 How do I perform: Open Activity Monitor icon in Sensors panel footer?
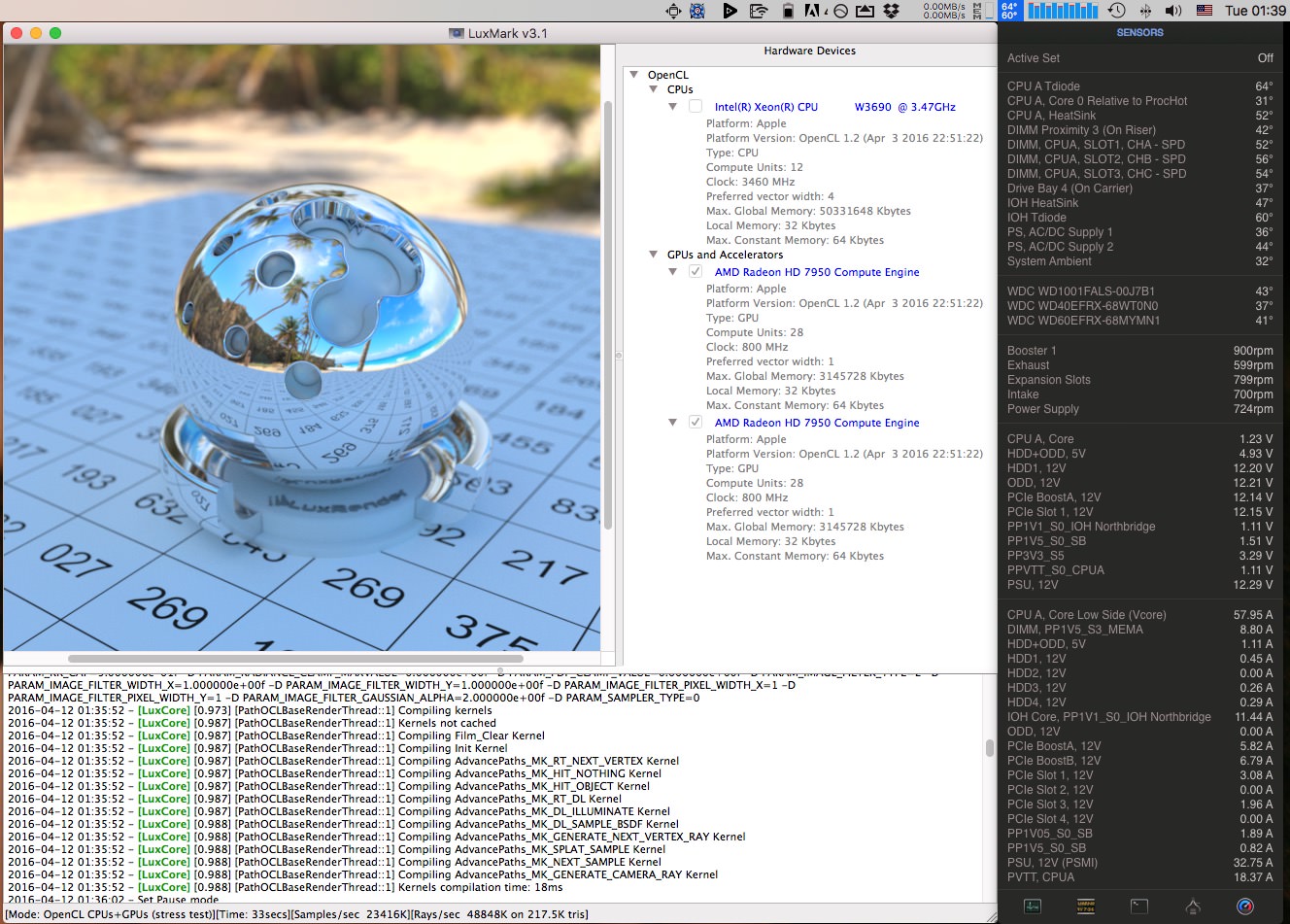pyautogui.click(x=1033, y=907)
